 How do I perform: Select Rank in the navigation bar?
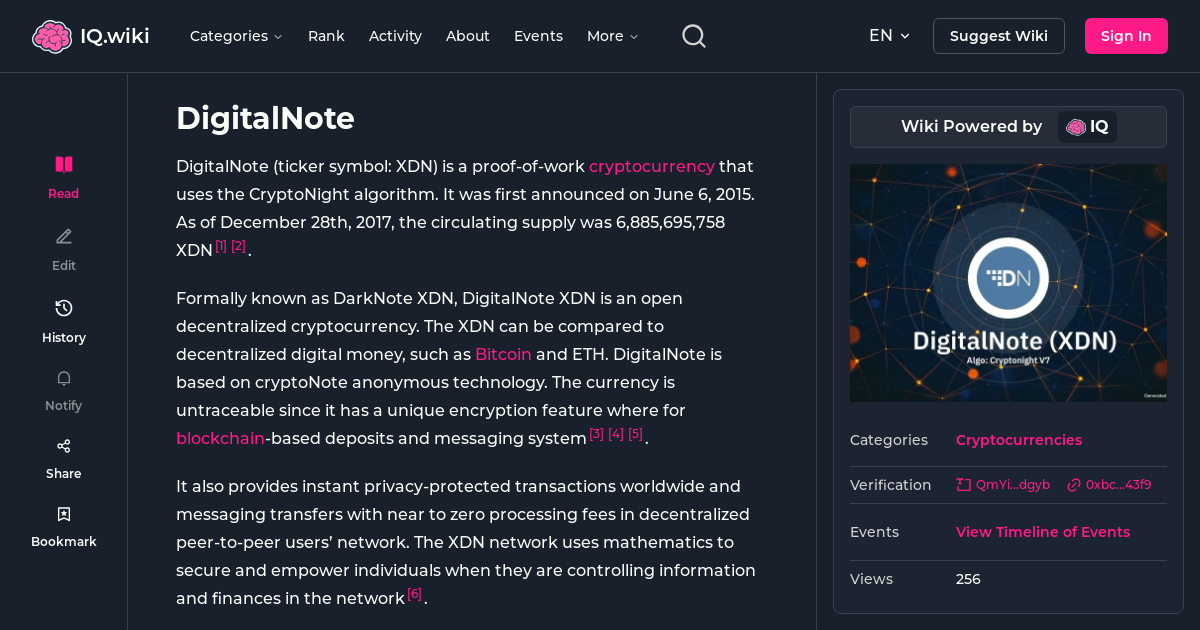326,35
